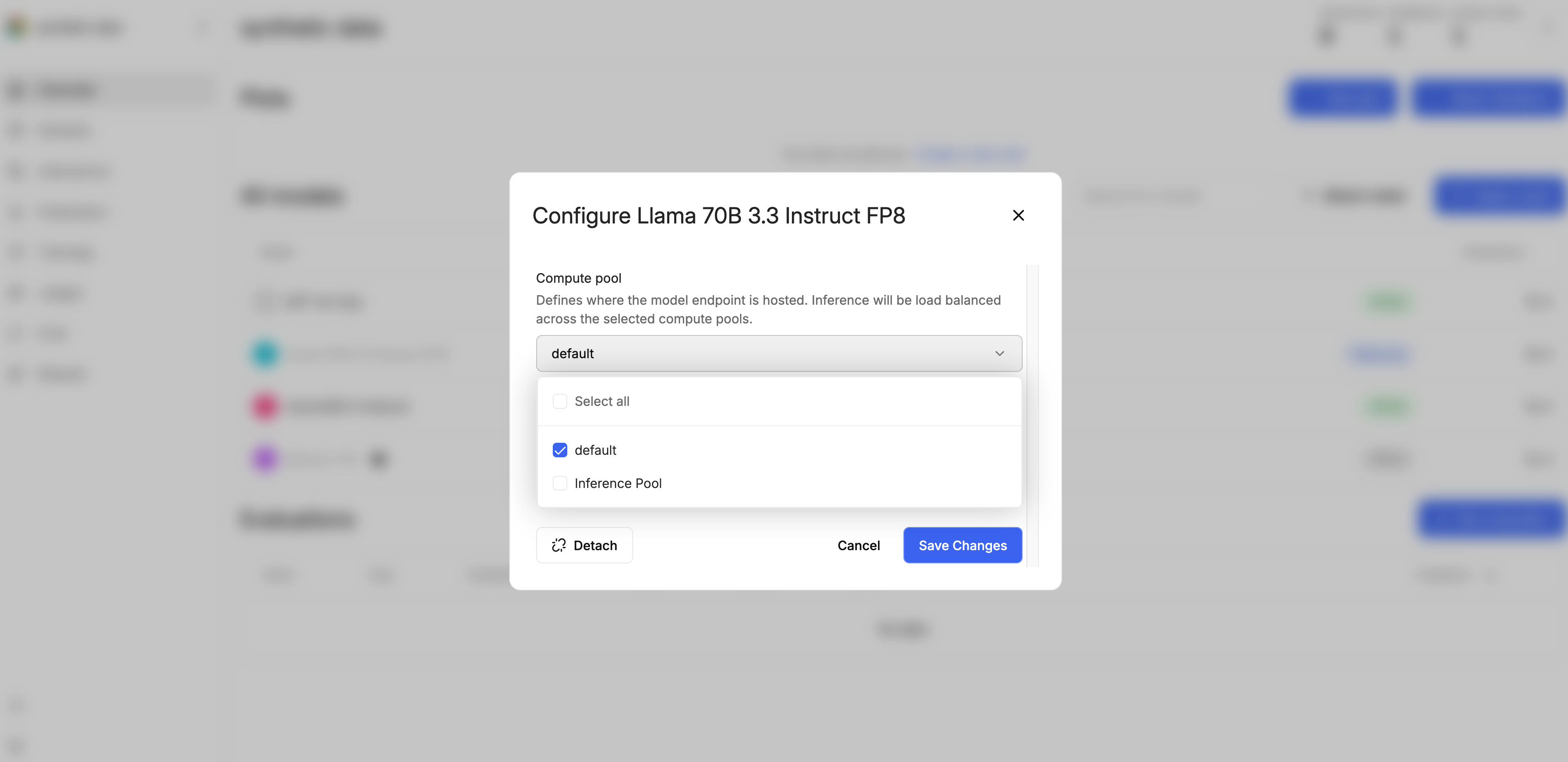Click the teal circular model avatar
The width and height of the screenshot is (1568, 762).
(x=265, y=354)
